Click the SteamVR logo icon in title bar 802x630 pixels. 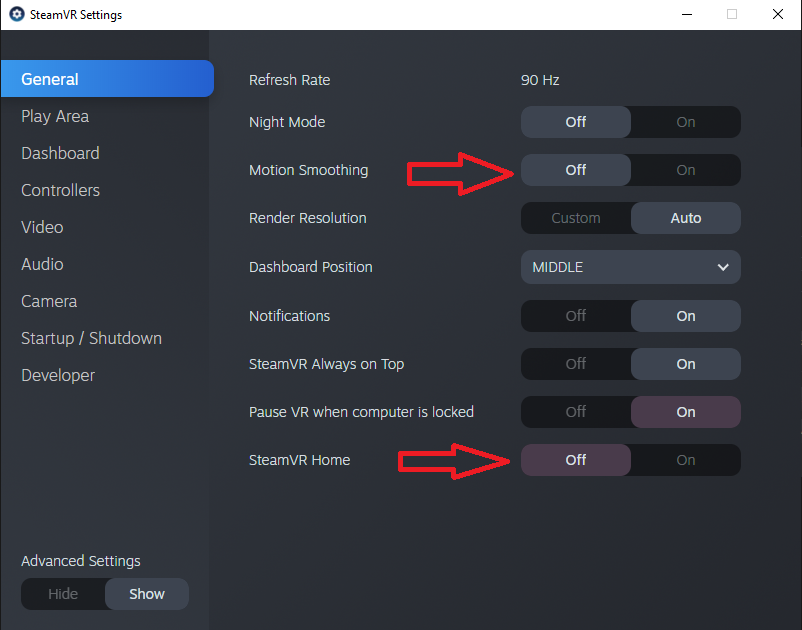point(16,15)
